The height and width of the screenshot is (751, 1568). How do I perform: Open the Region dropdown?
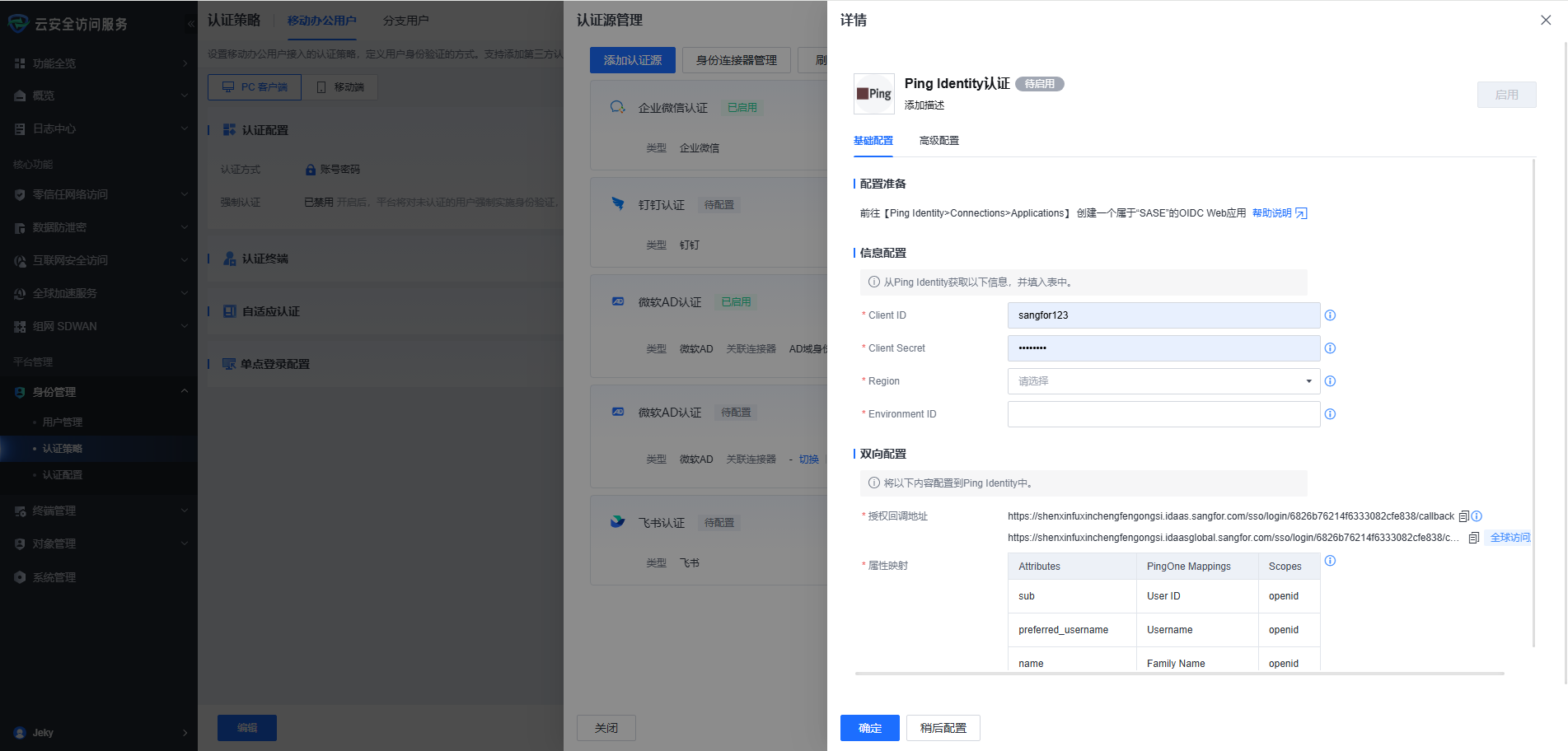[1163, 381]
